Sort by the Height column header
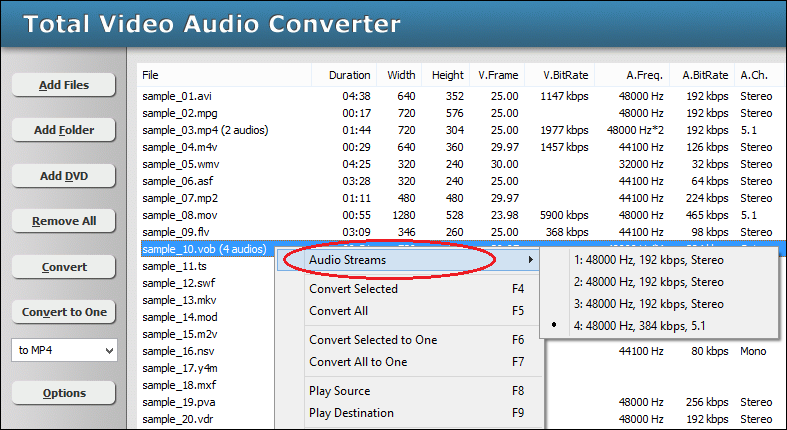The height and width of the screenshot is (430, 787). 446,75
